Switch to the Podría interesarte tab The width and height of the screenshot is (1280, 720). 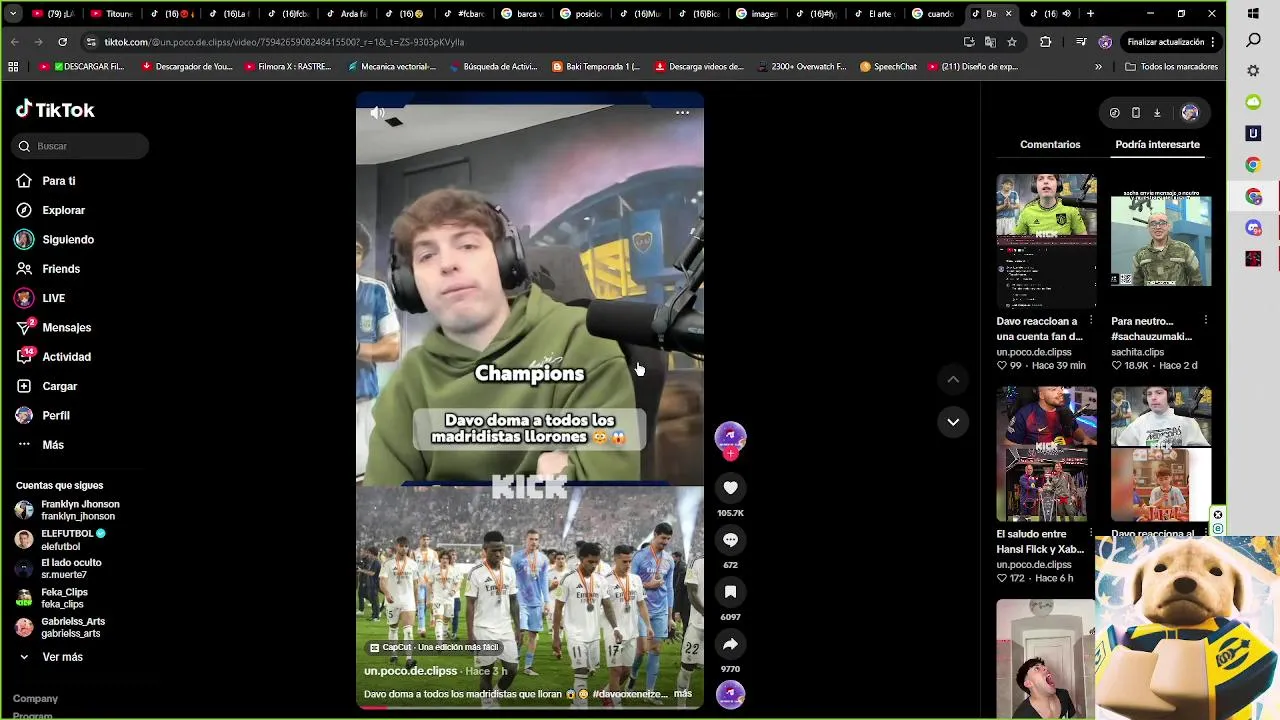[1157, 145]
